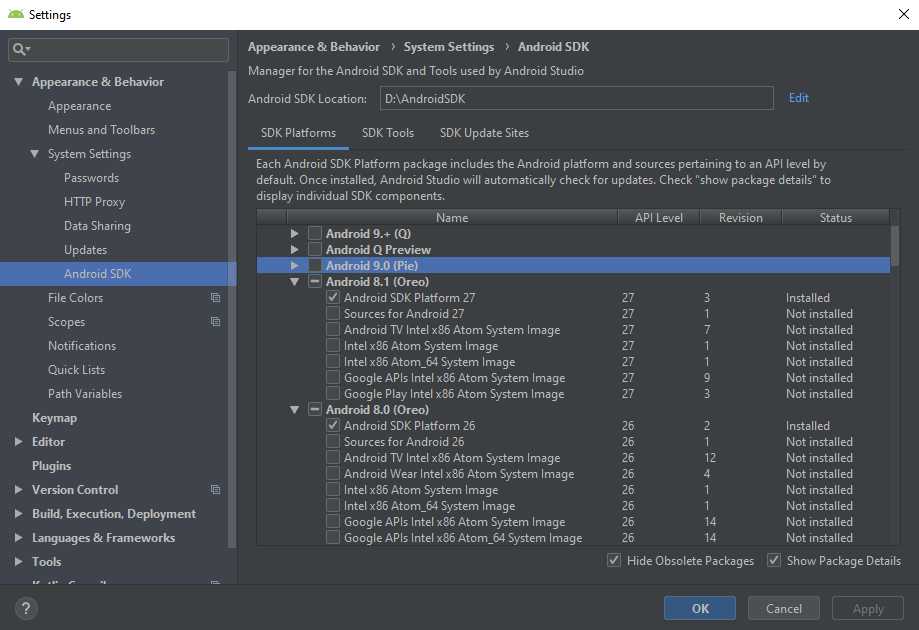The image size is (919, 630).
Task: Switch to the SDK Update Sites tab
Action: [484, 133]
